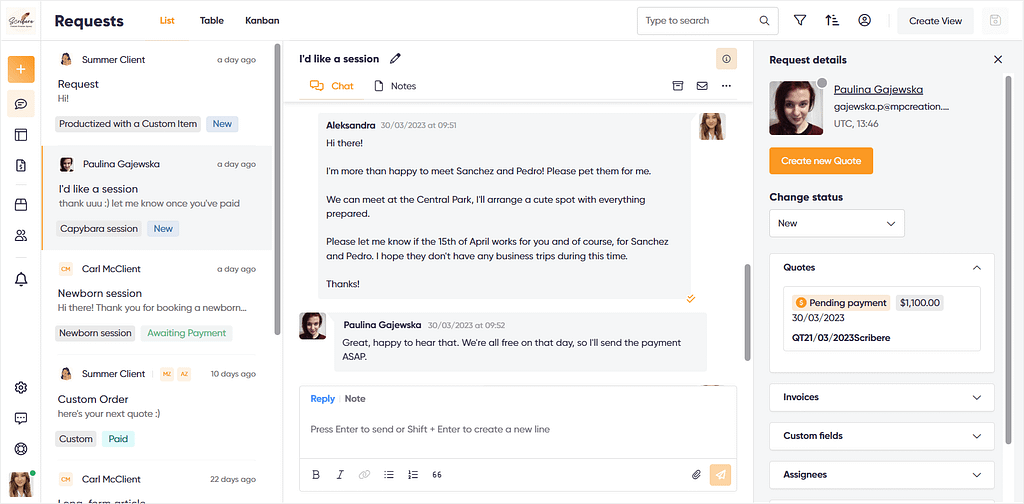Open Summer Client 'Request' list item

point(157,93)
